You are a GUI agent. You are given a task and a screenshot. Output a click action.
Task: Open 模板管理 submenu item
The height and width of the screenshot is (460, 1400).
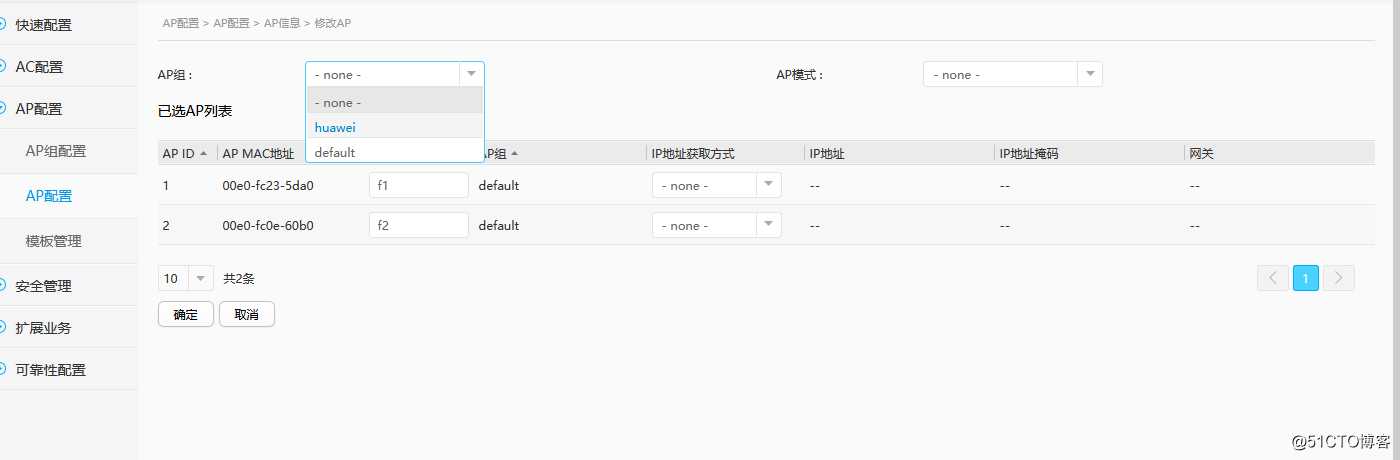tap(53, 241)
